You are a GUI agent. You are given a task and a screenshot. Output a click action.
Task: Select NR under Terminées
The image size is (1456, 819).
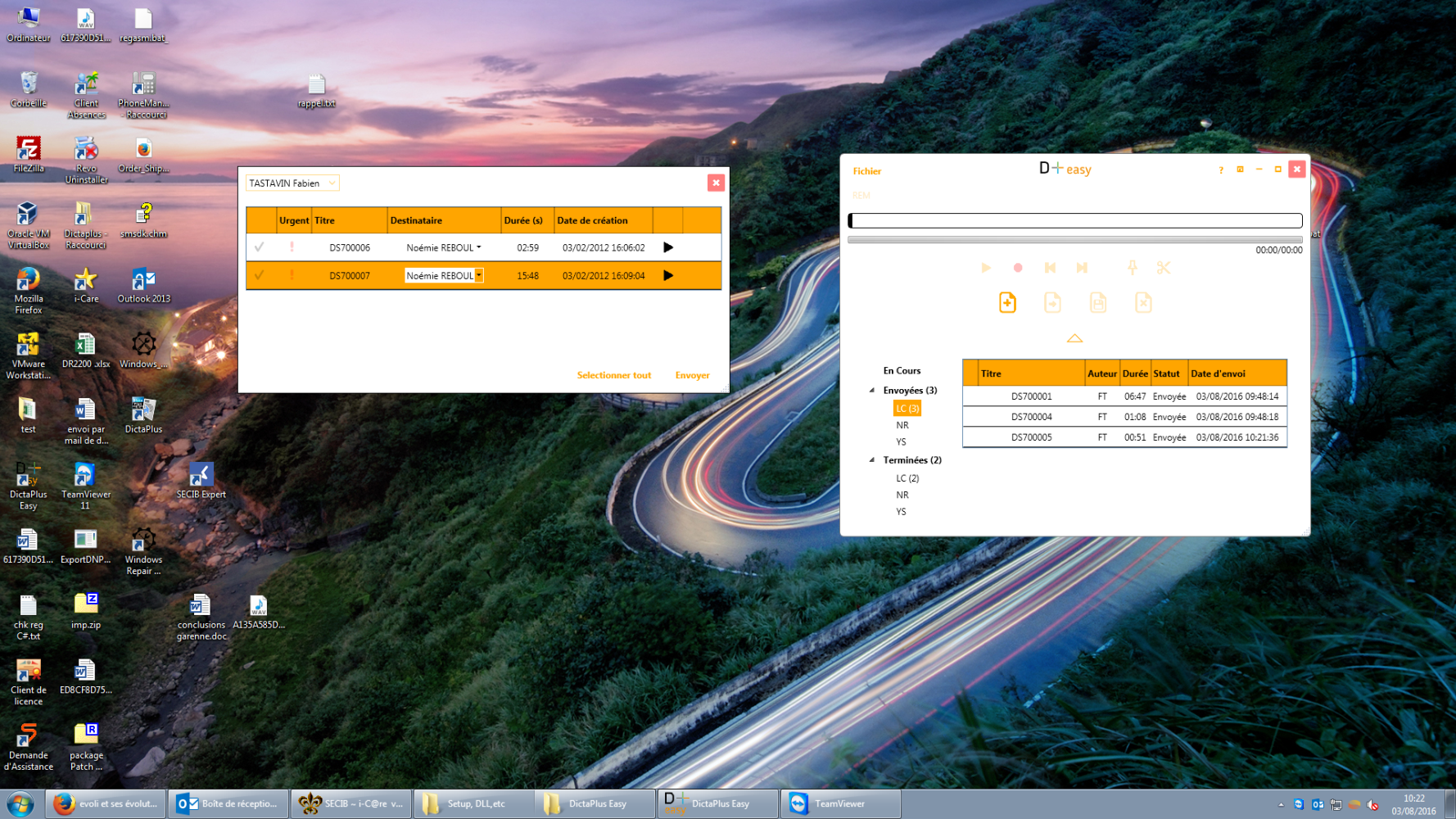click(x=902, y=495)
